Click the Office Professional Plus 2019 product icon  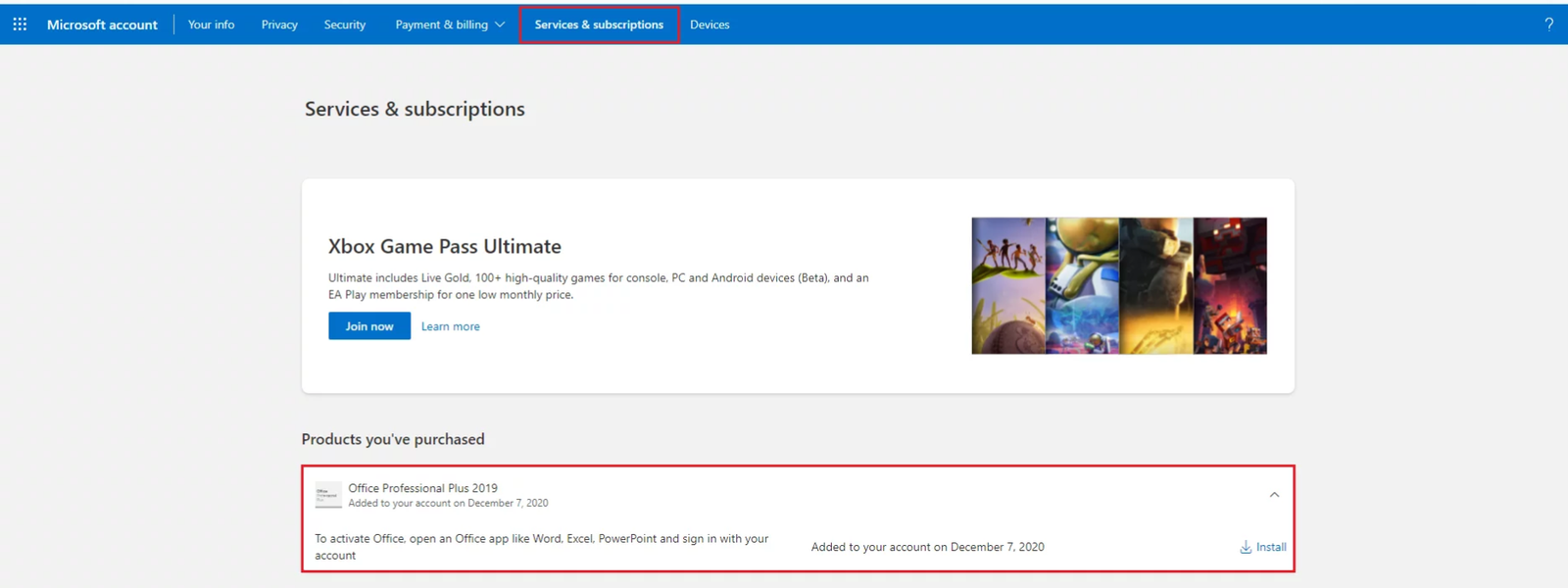pyautogui.click(x=328, y=495)
